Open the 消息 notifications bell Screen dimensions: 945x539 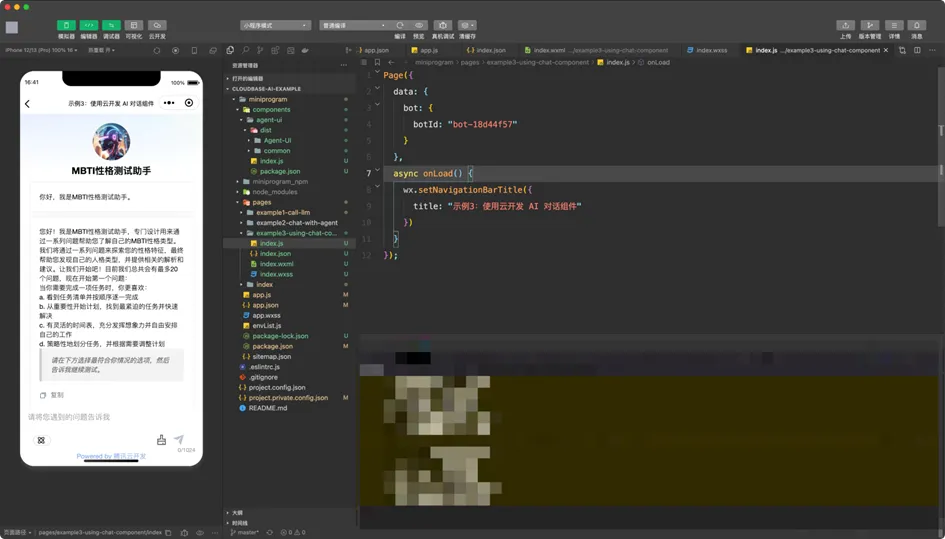pos(917,25)
